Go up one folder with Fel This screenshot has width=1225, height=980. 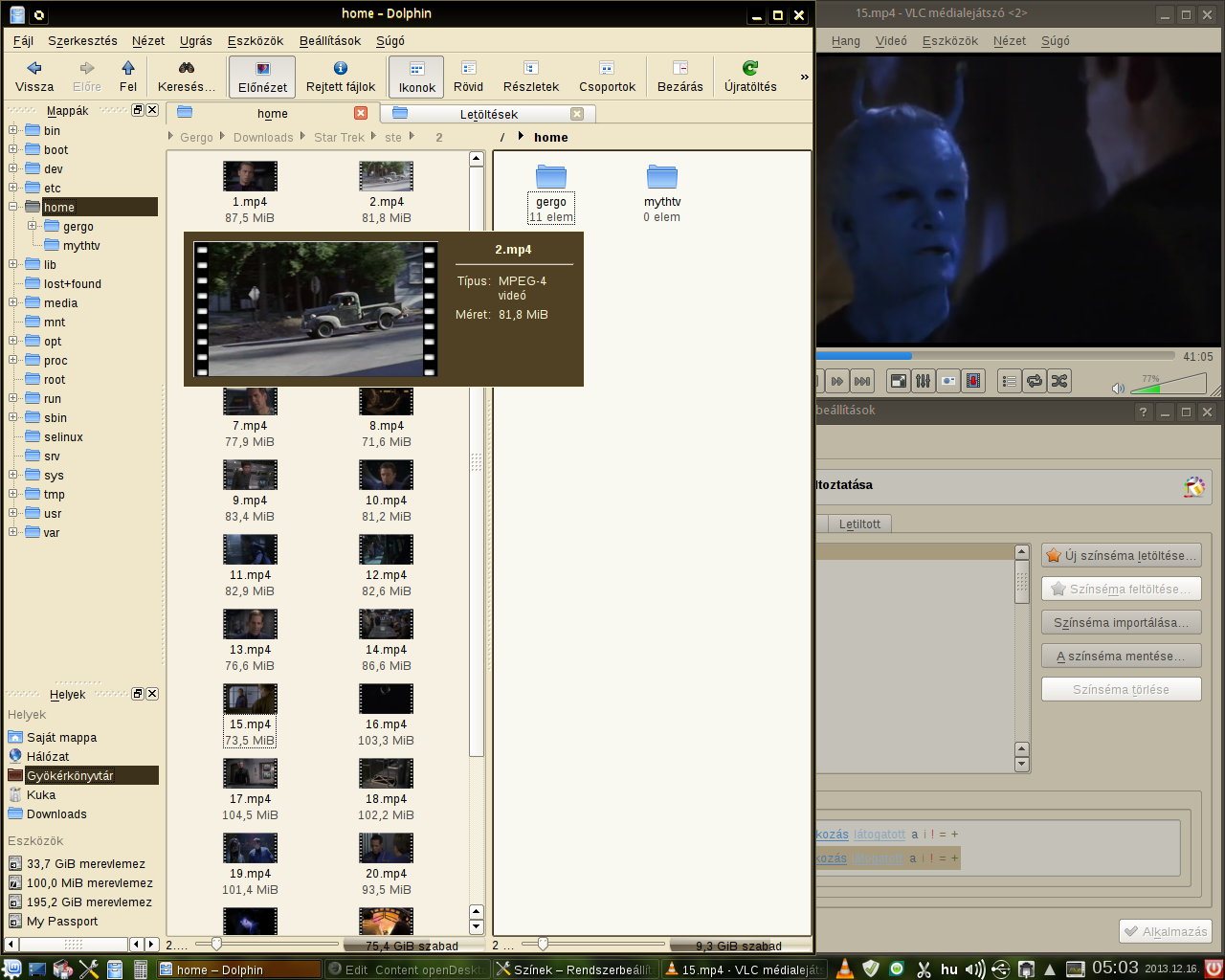point(128,77)
